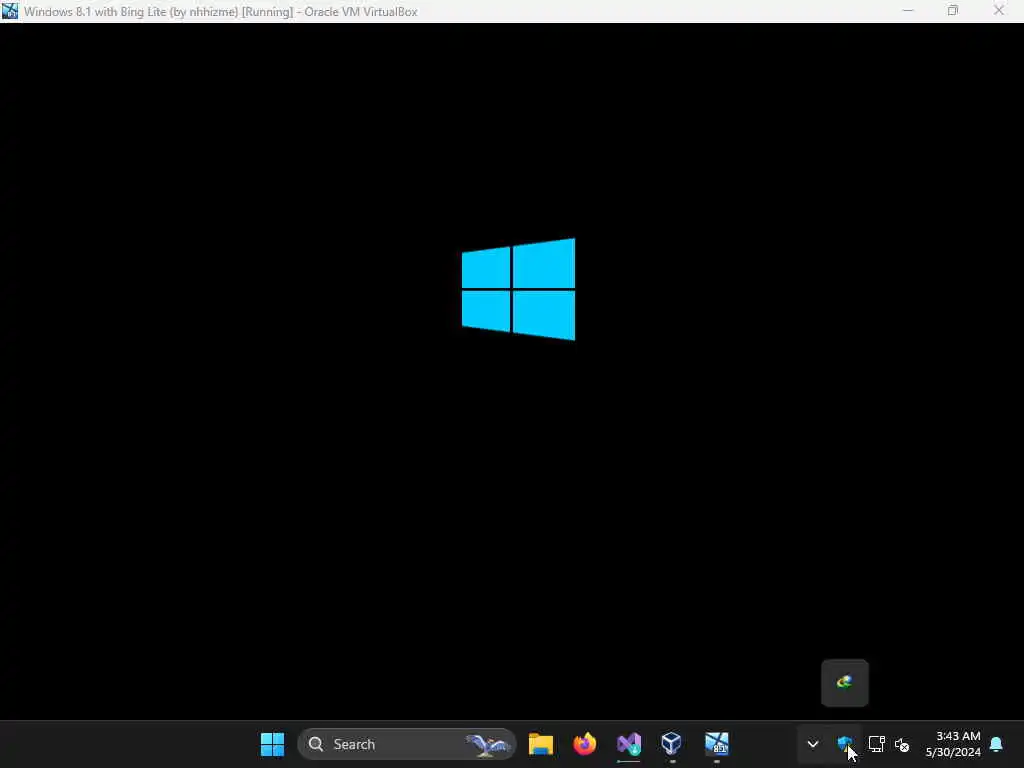Open VirtualBox Manager from the taskbar

coord(672,744)
